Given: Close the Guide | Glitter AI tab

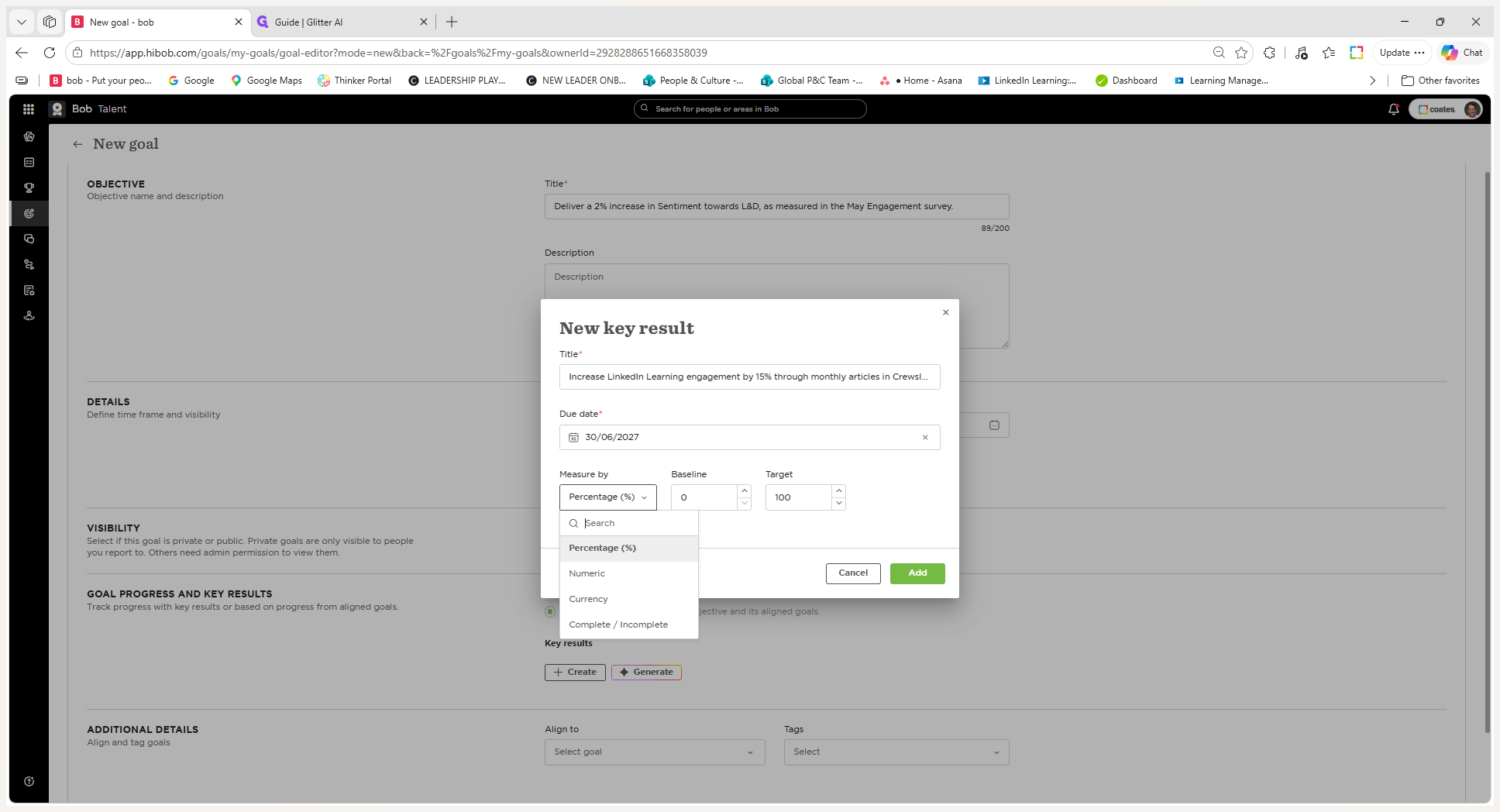Looking at the screenshot, I should 423,22.
